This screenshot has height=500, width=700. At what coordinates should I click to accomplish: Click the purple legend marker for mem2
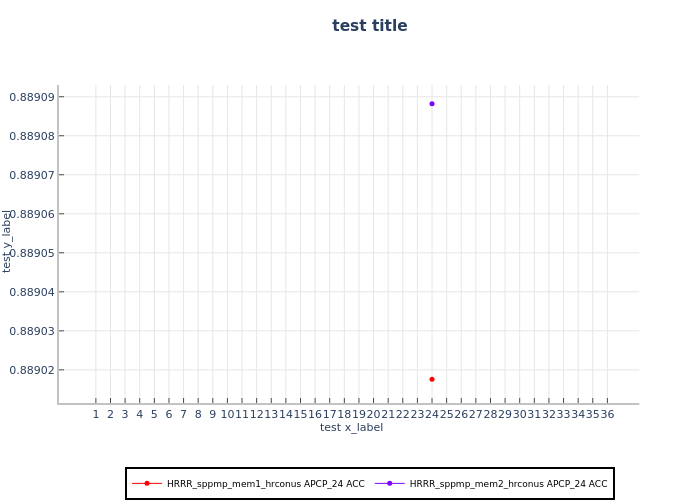click(390, 484)
